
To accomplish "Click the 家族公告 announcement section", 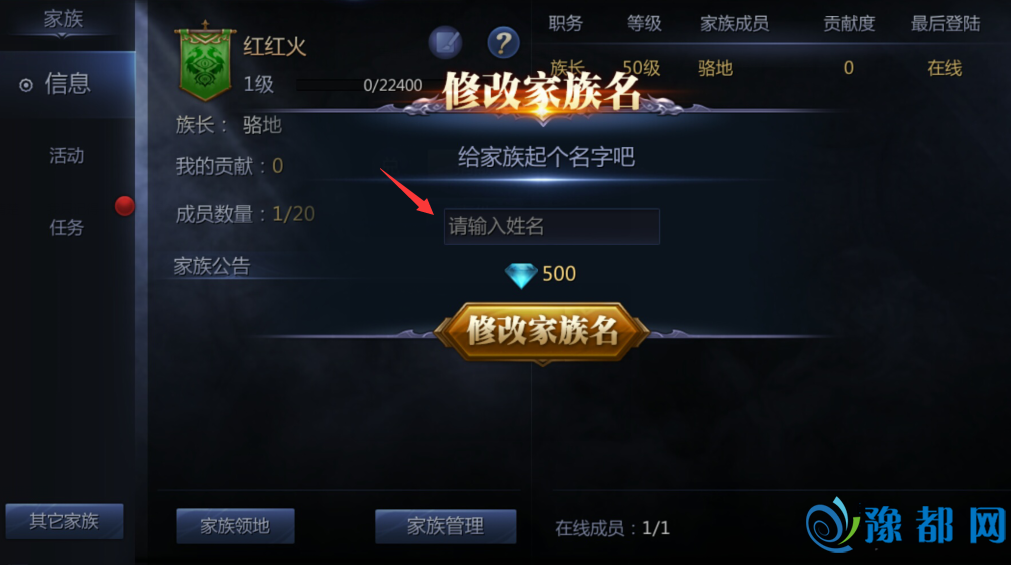I will pyautogui.click(x=212, y=266).
